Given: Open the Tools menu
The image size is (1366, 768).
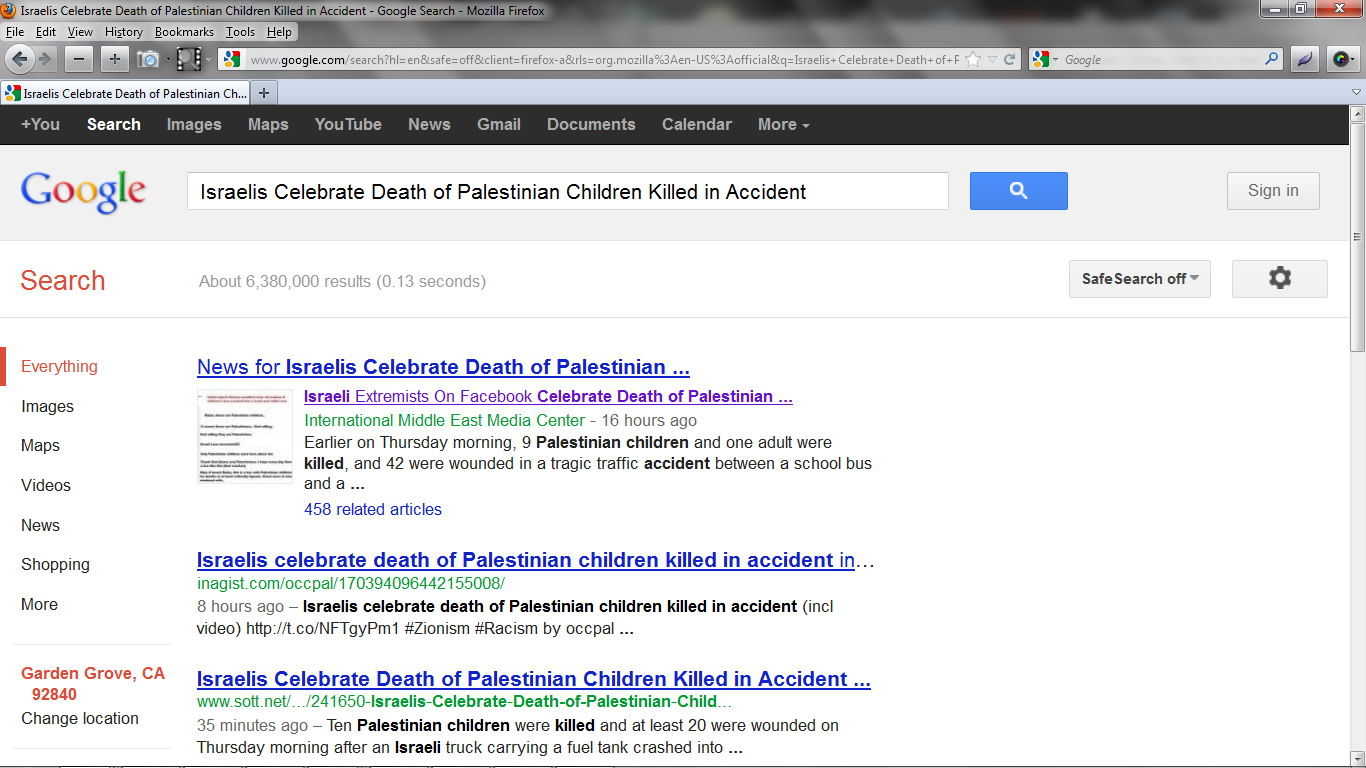Looking at the screenshot, I should tap(240, 32).
